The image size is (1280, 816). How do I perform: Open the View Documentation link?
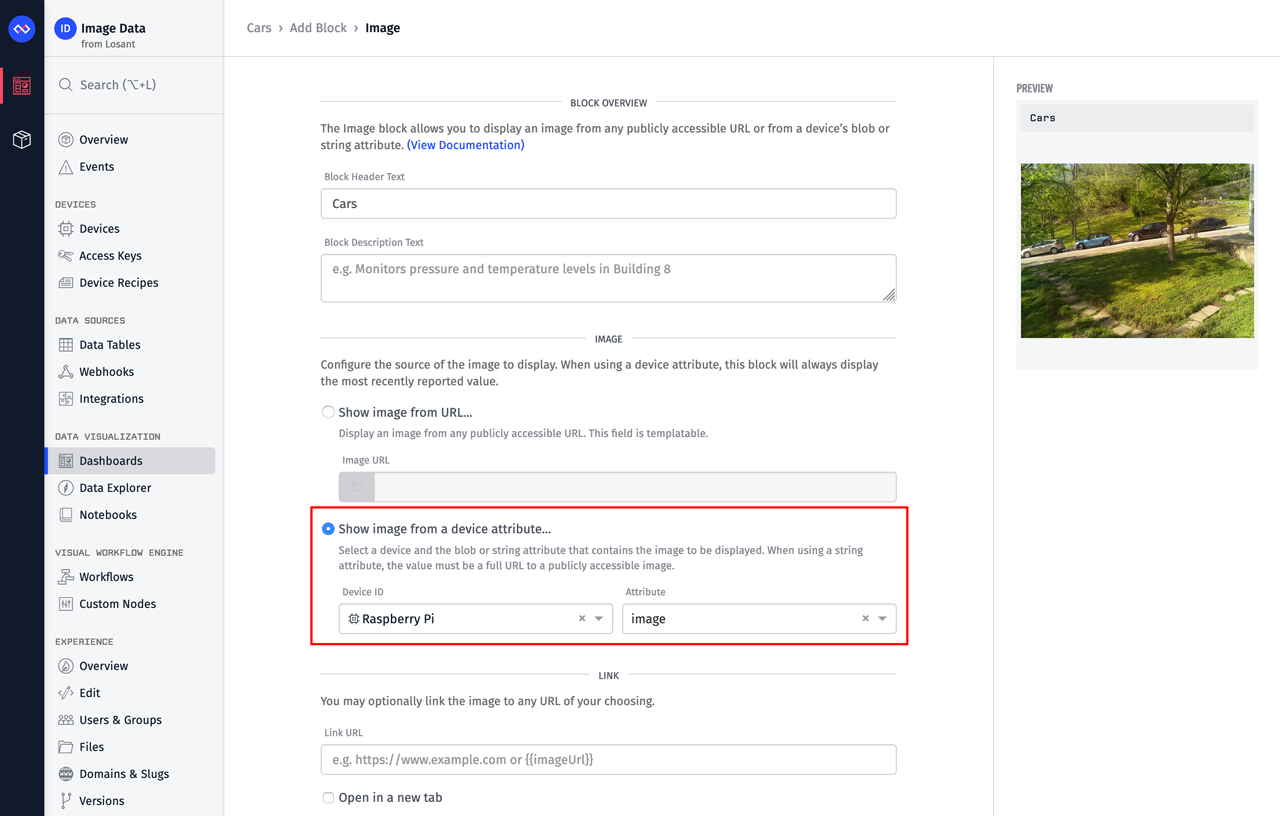coord(465,145)
